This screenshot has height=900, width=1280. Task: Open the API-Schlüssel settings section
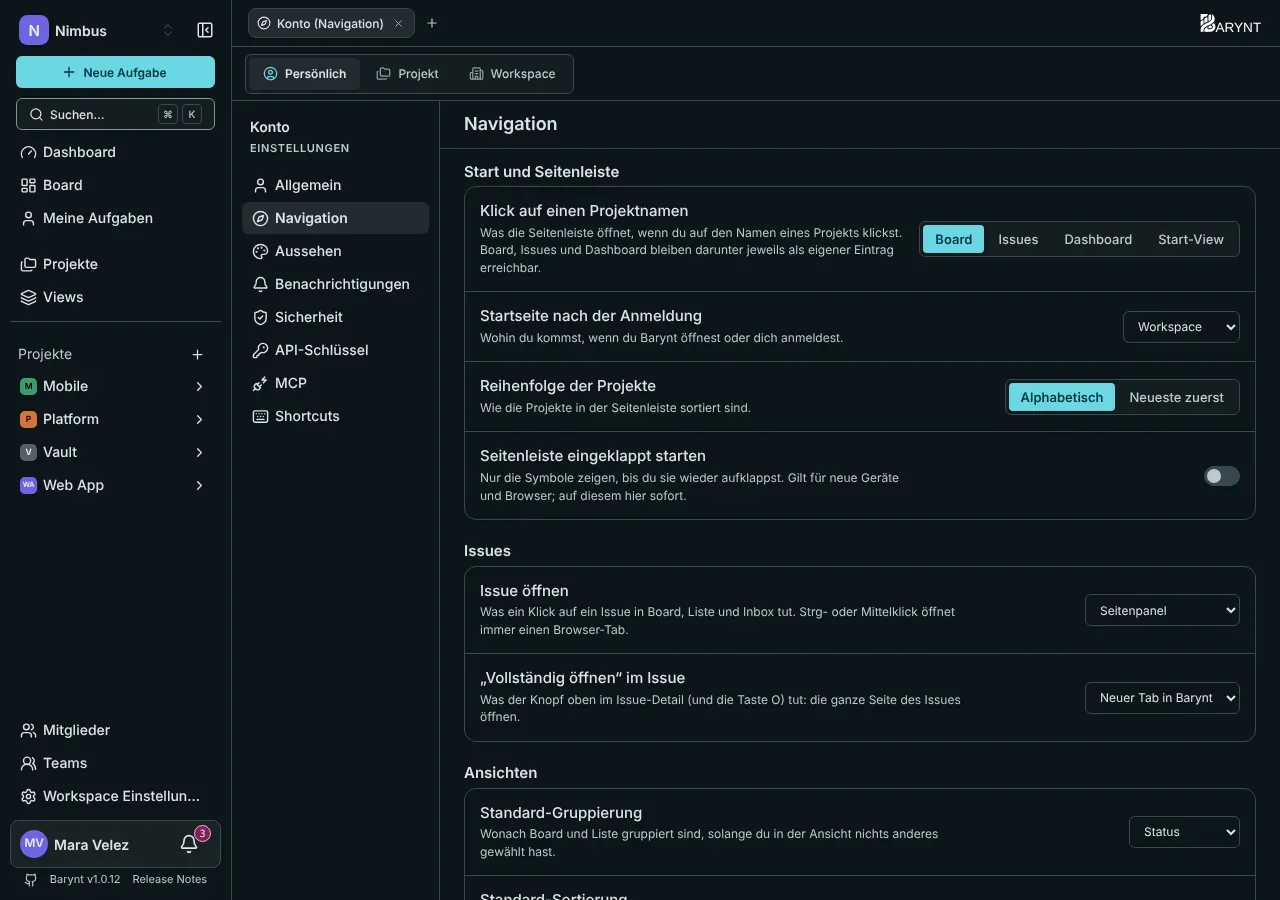pos(336,350)
